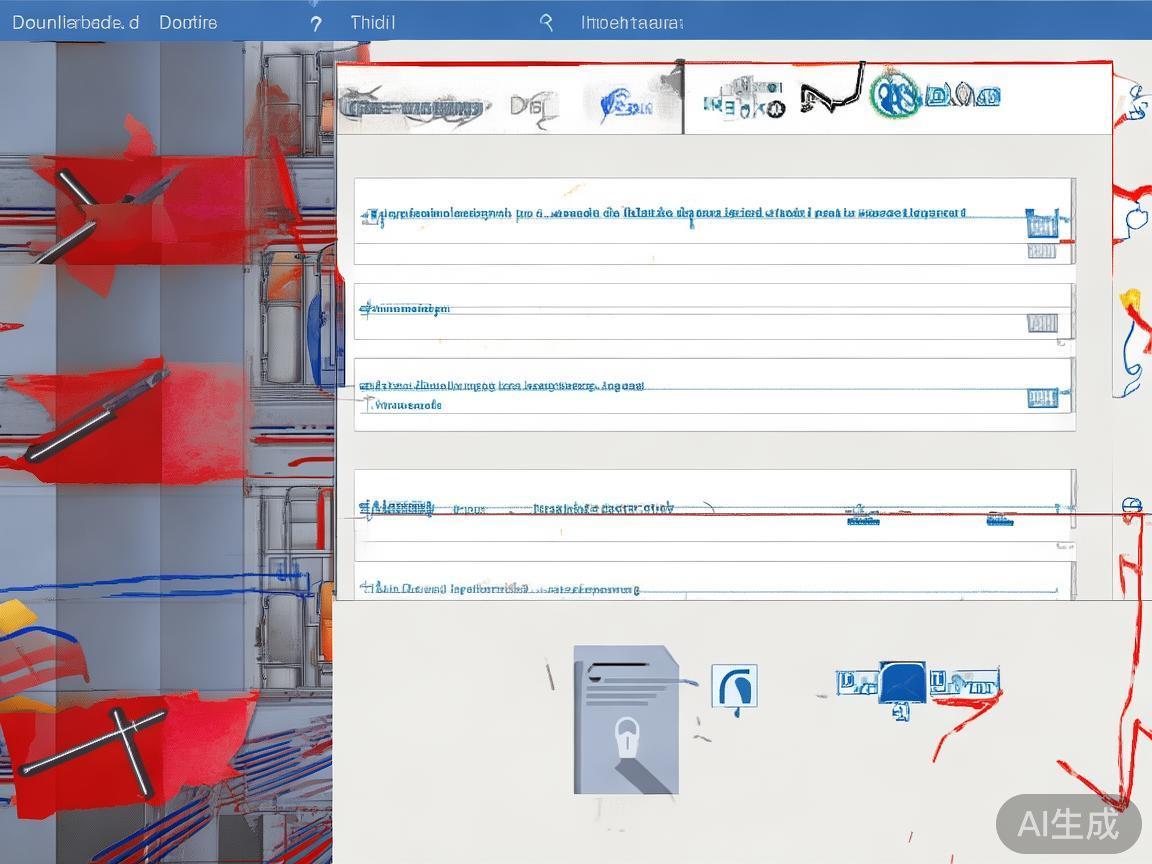Image resolution: width=1152 pixels, height=864 pixels.
Task: Click the locked document icon
Action: click(x=625, y=719)
